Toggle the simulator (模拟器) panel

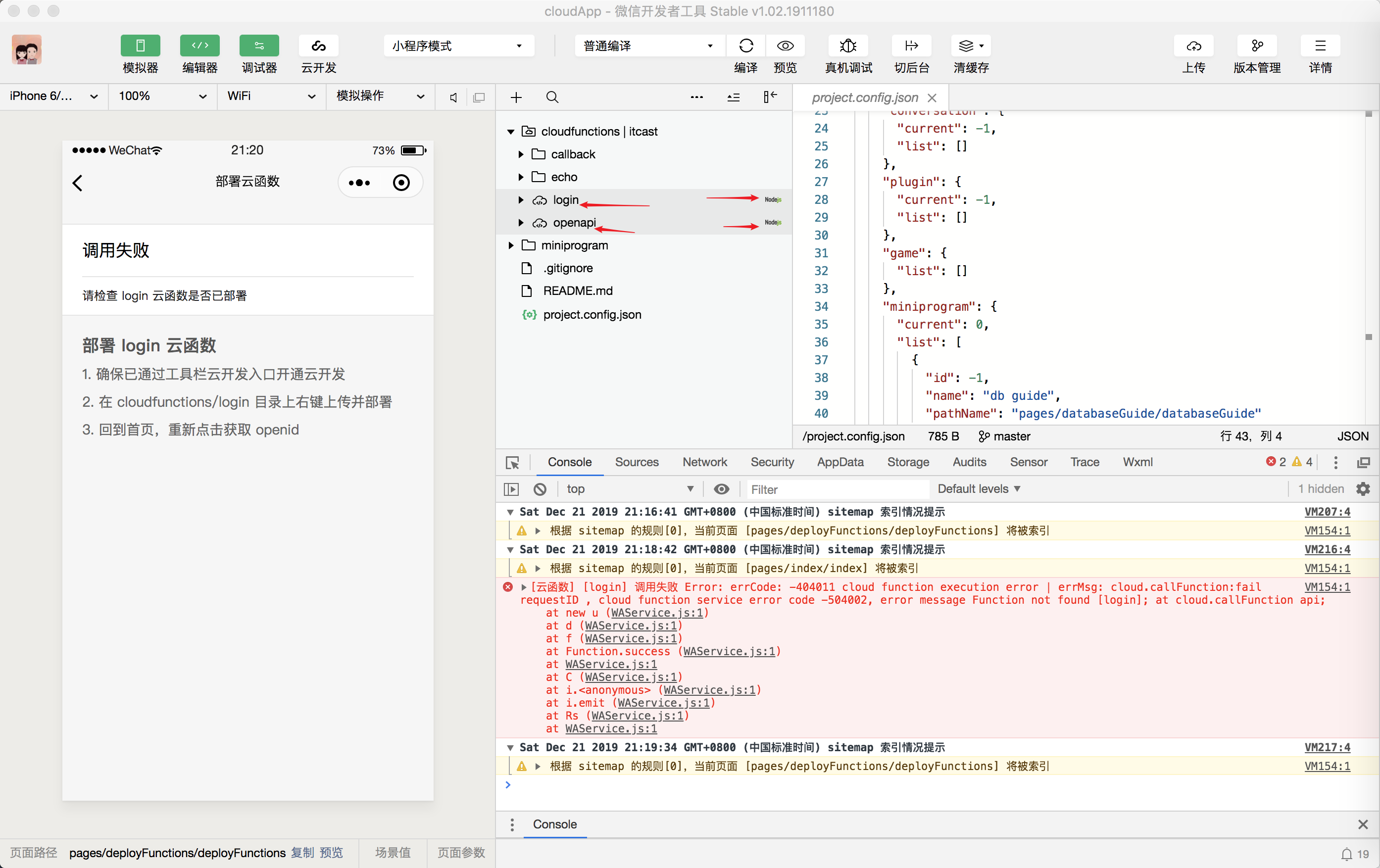[x=140, y=46]
